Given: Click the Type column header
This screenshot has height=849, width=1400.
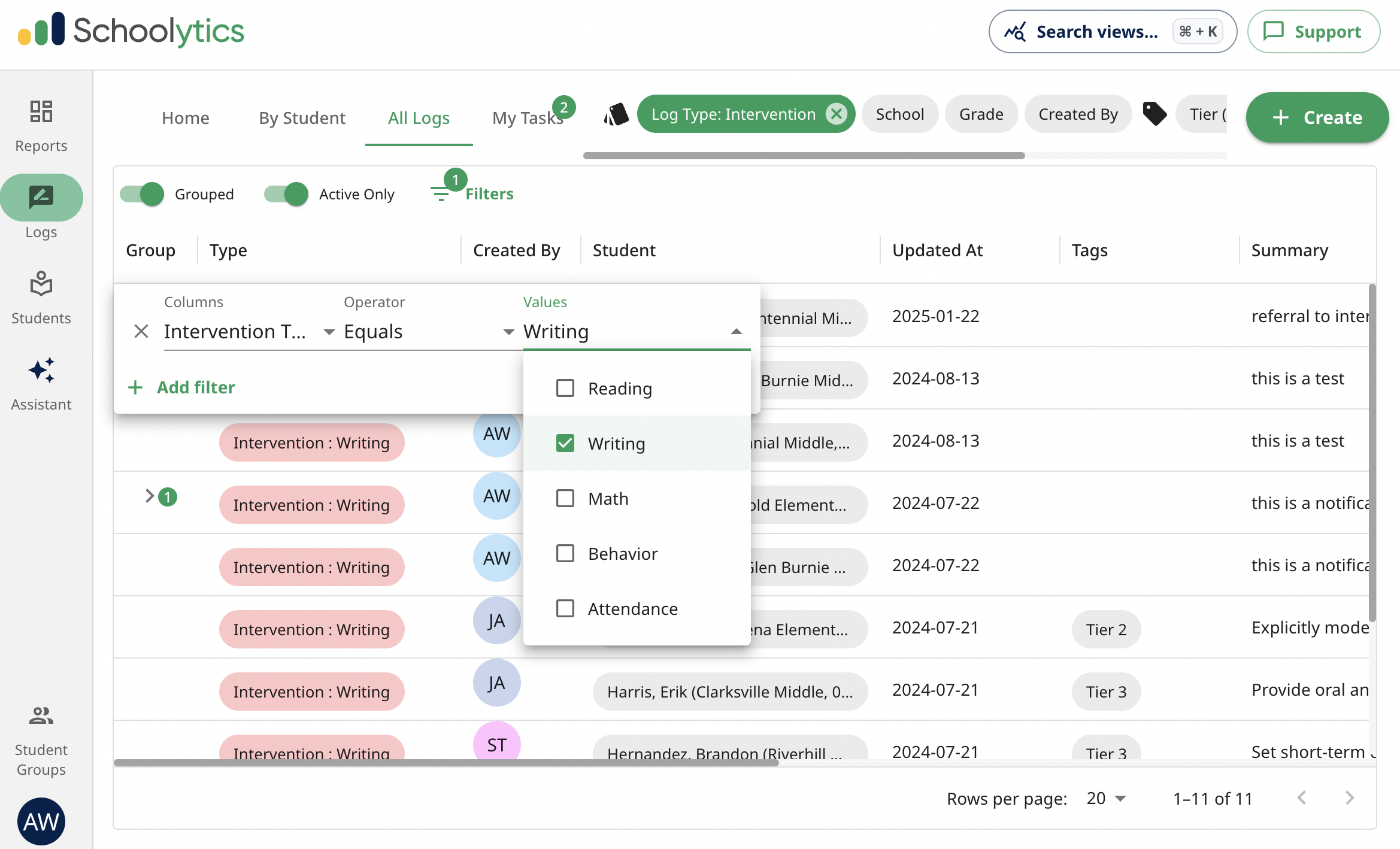Looking at the screenshot, I should pyautogui.click(x=228, y=250).
